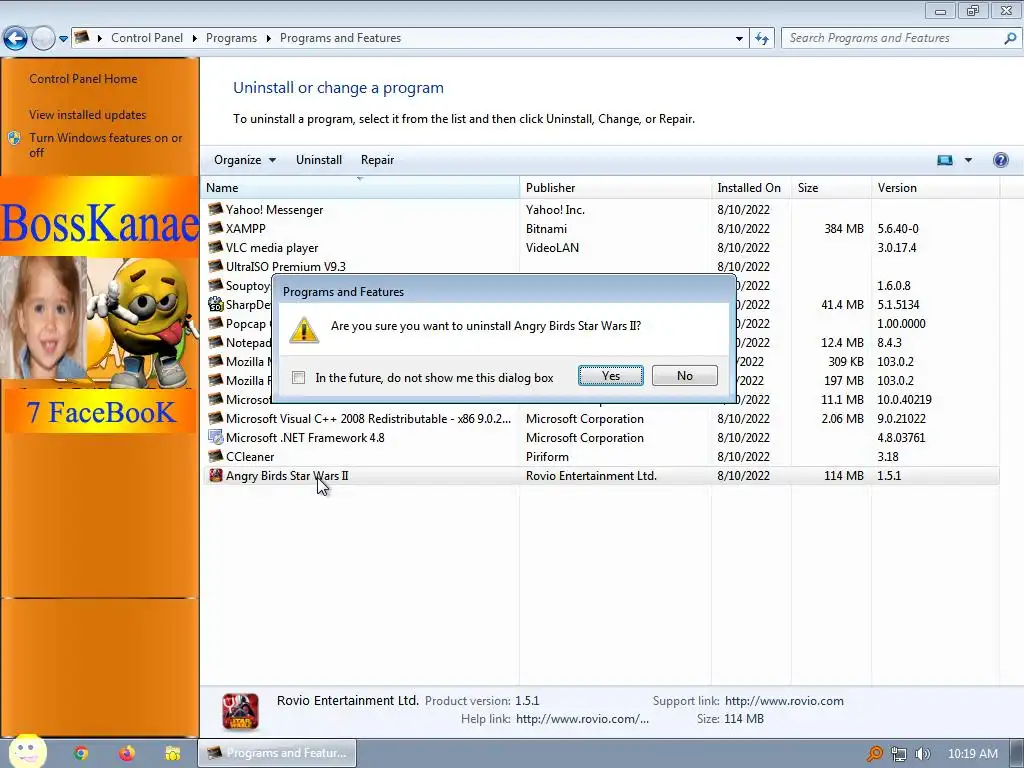This screenshot has width=1024, height=768.
Task: Click the shield icon beside Windows features
Action: click(14, 138)
